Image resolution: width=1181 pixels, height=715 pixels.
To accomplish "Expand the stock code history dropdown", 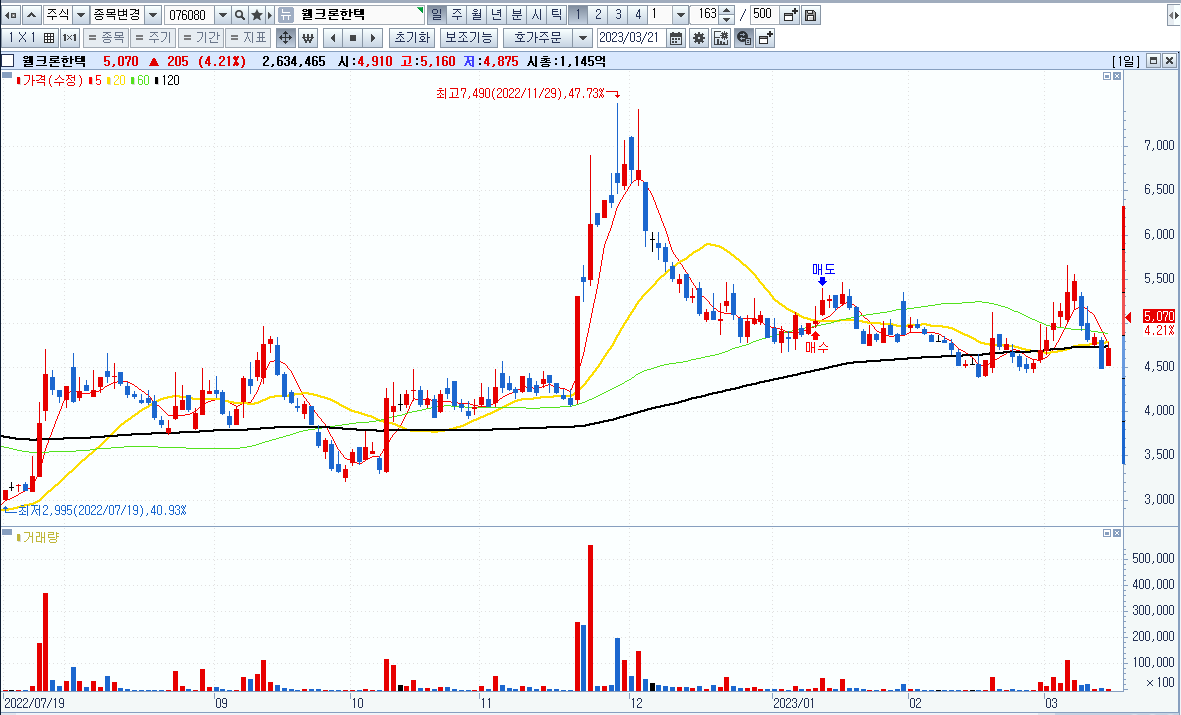I will 223,15.
